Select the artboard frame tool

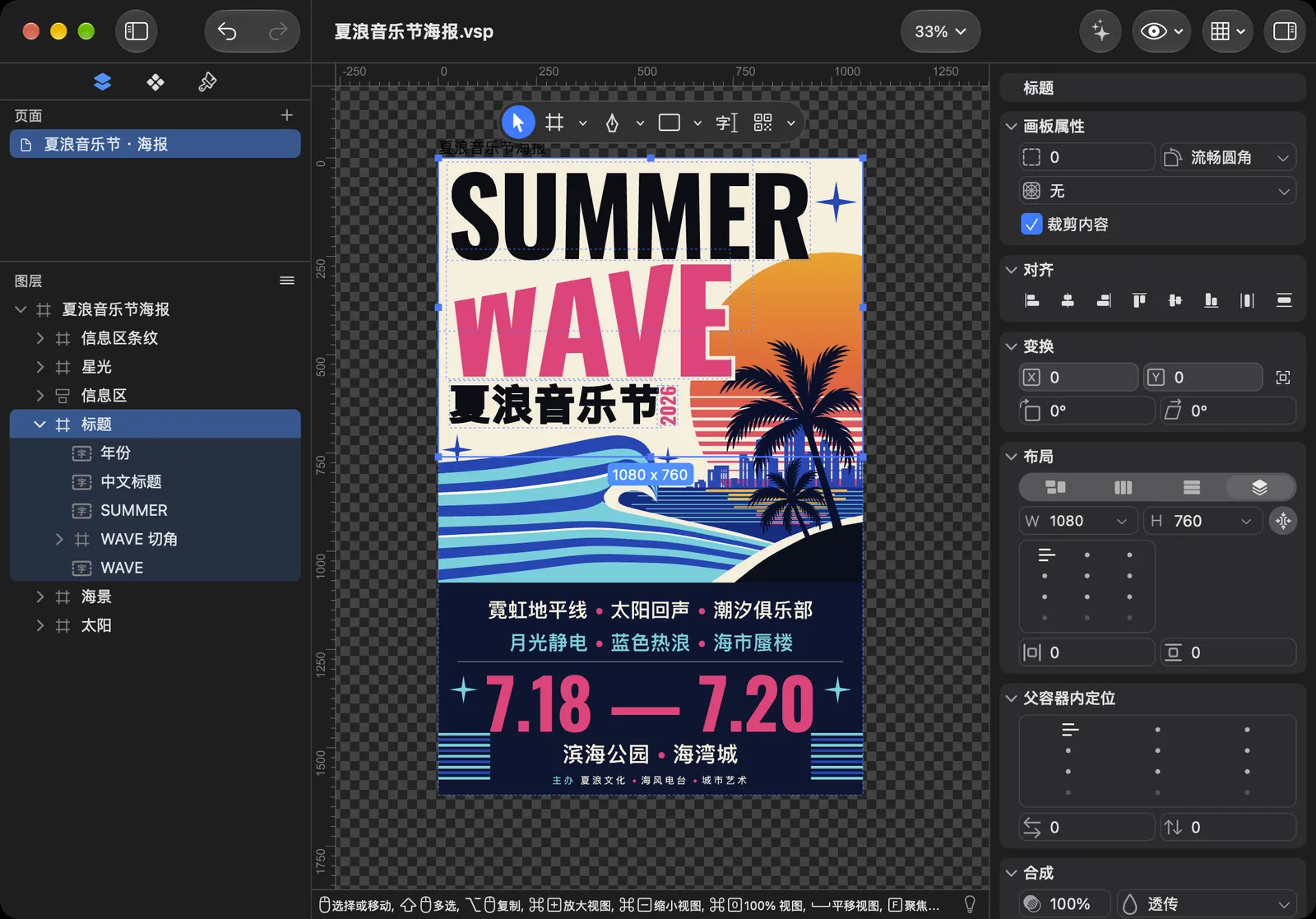coord(555,123)
